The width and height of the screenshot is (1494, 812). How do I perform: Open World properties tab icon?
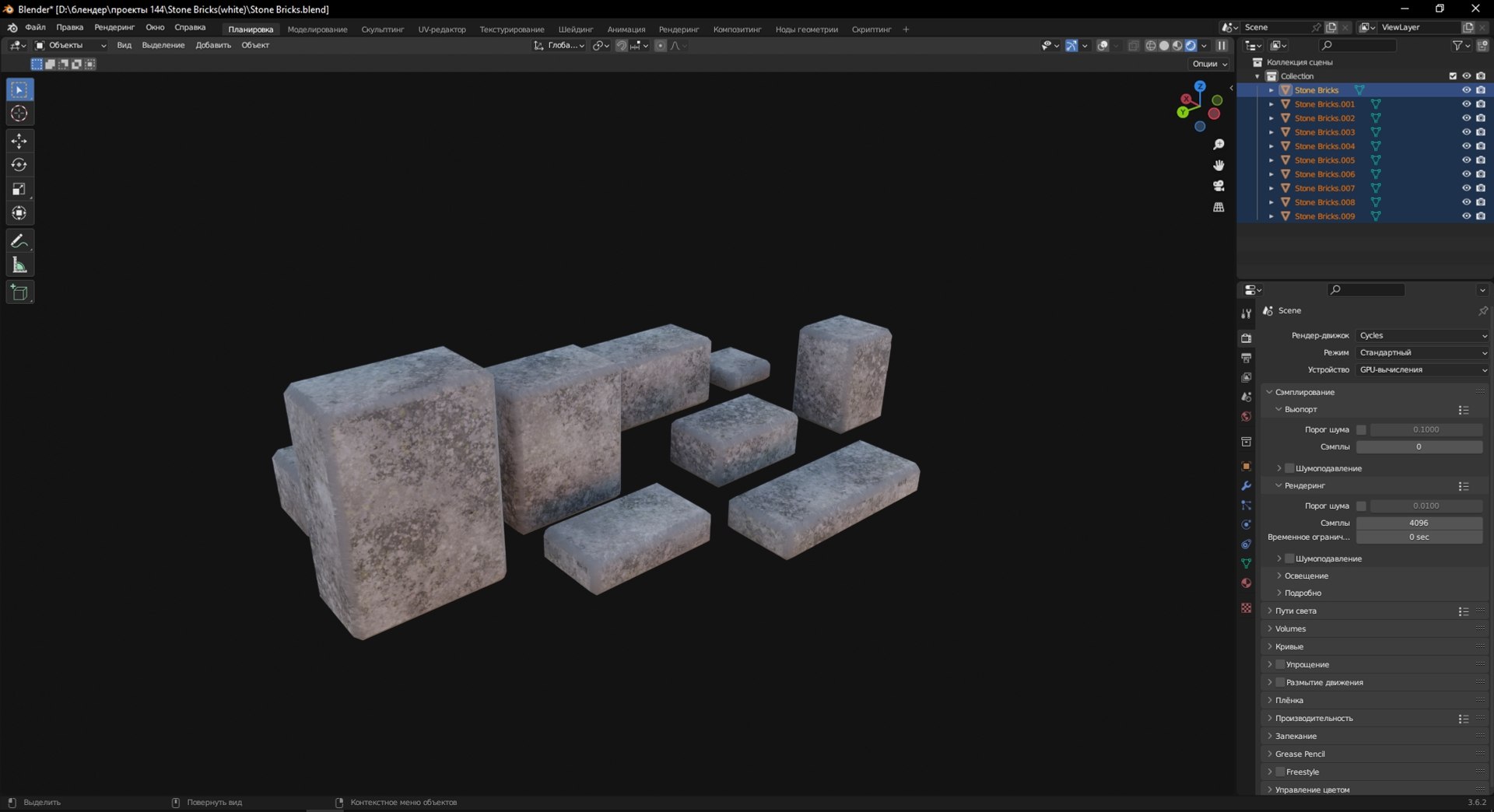(x=1246, y=416)
